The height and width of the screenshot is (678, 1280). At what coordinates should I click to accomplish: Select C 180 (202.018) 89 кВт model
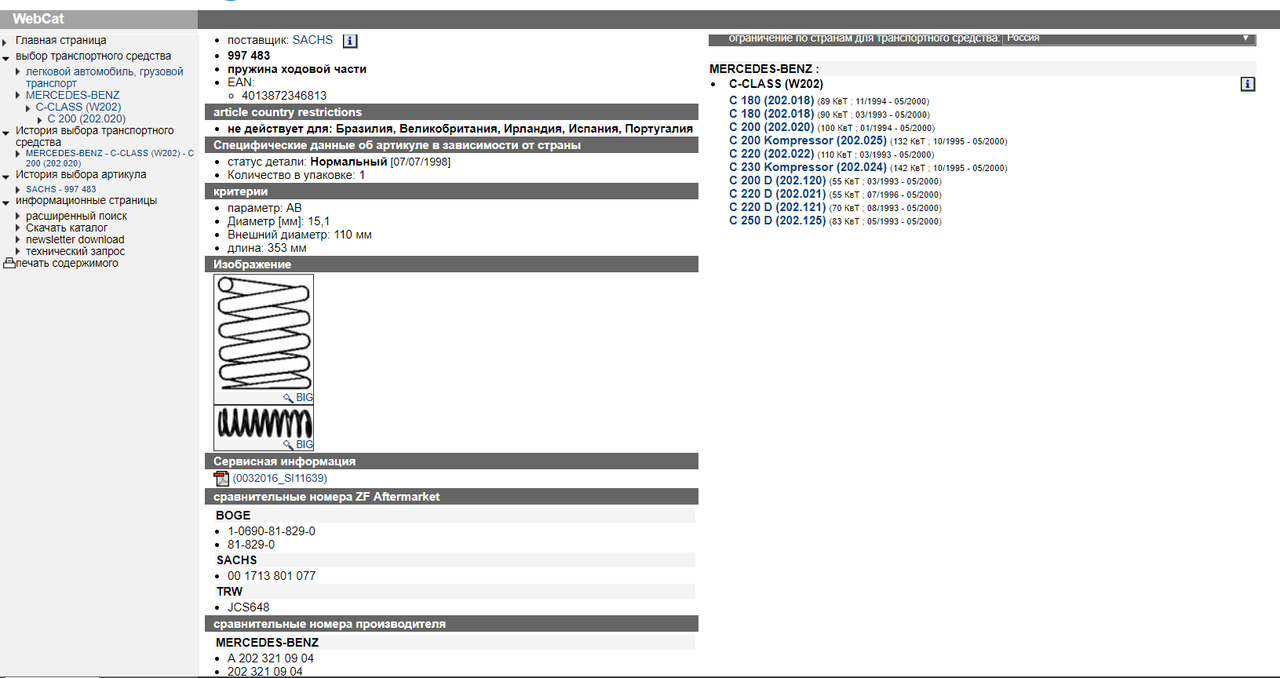tap(771, 101)
